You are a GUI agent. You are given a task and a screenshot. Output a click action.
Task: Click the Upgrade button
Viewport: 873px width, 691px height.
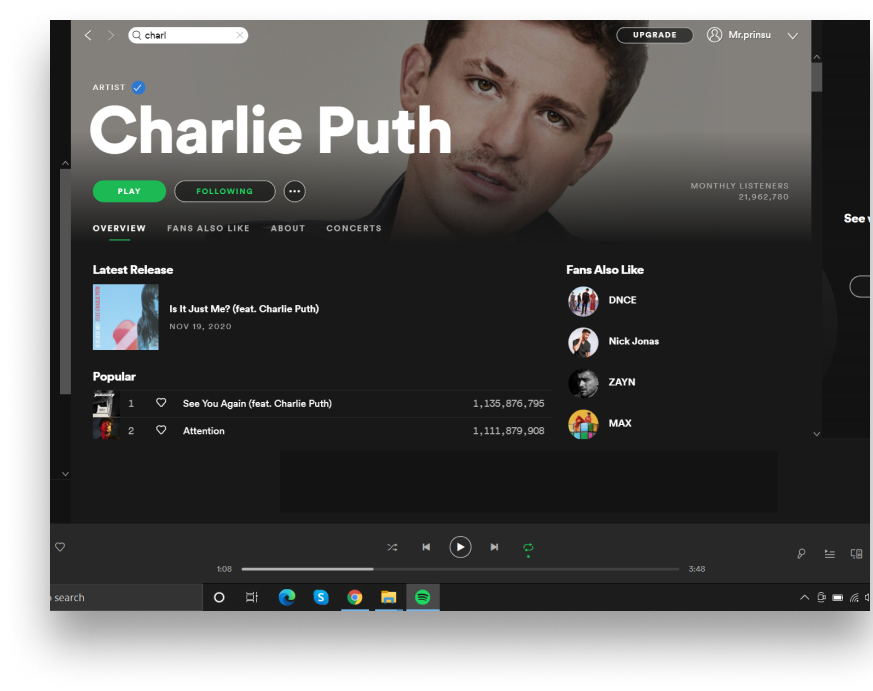pos(654,35)
